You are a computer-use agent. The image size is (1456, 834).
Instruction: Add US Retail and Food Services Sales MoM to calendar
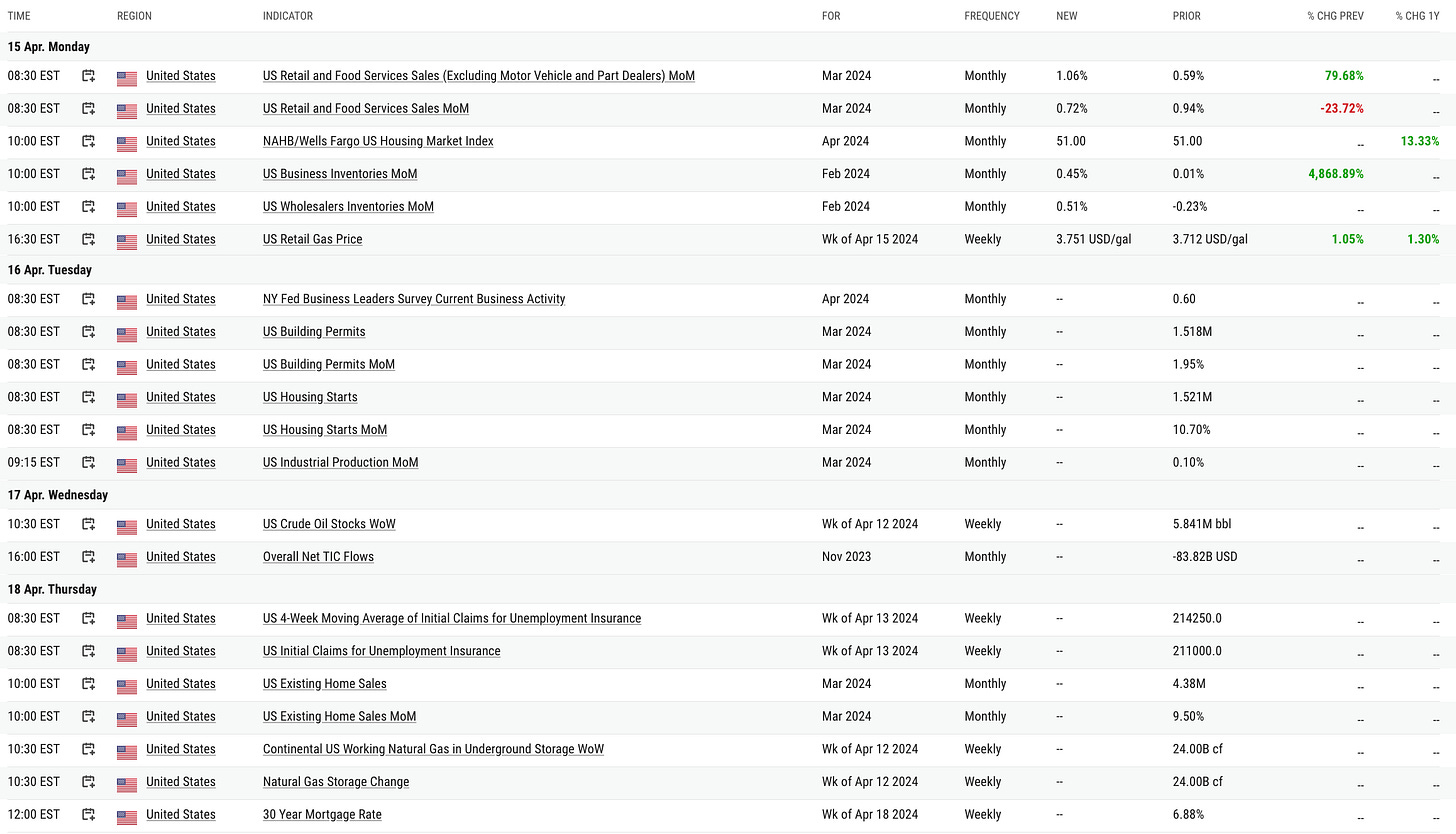point(88,108)
